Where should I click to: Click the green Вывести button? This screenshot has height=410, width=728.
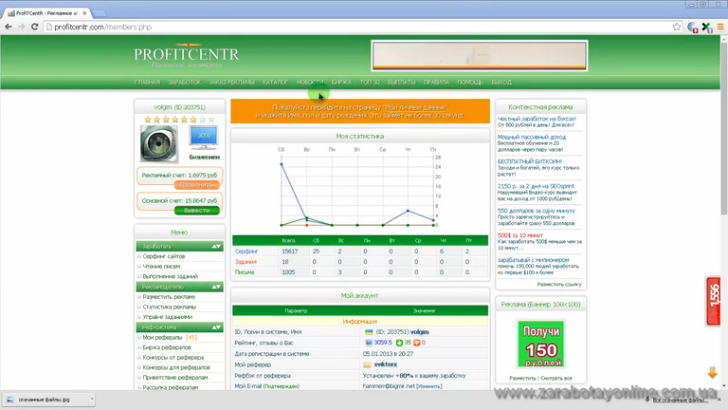(x=196, y=210)
